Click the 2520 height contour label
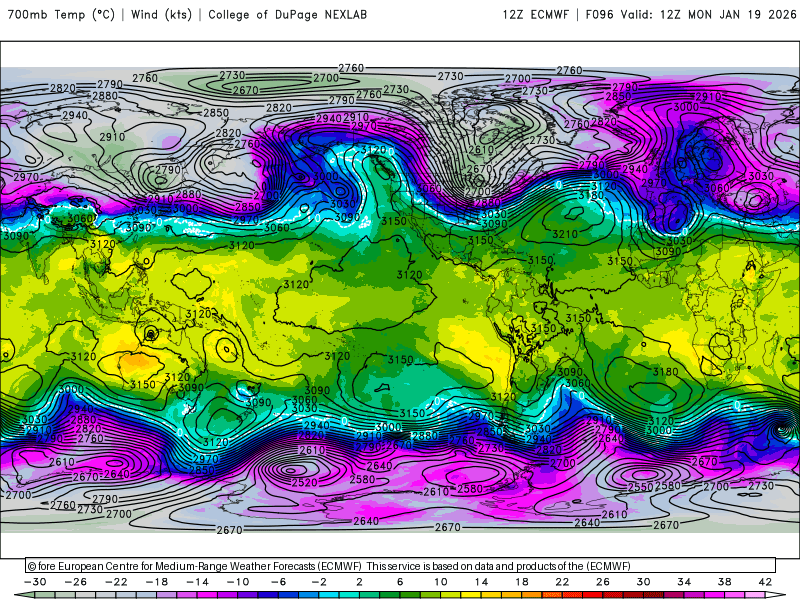 point(305,482)
